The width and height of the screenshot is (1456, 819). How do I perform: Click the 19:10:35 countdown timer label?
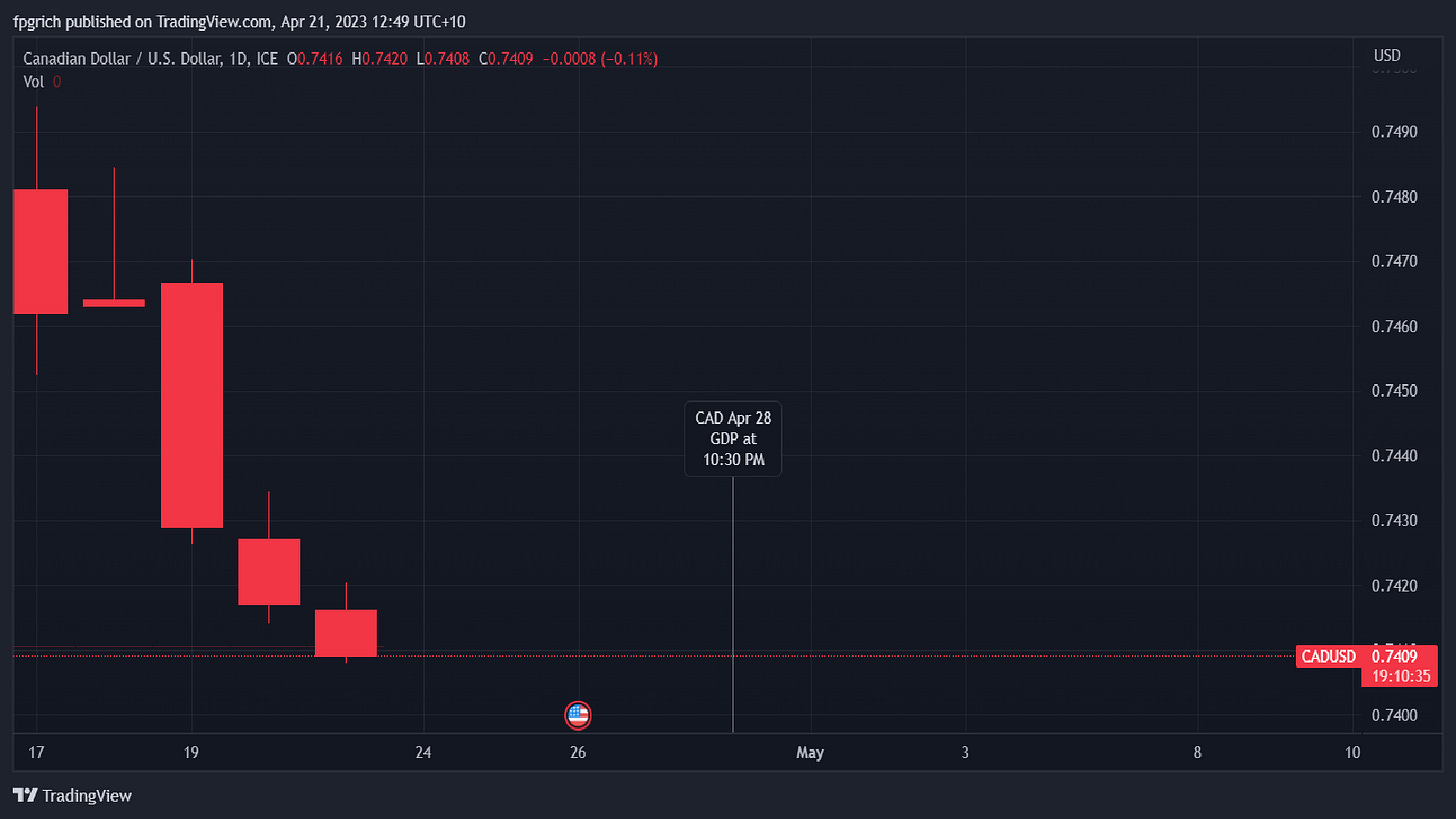(1401, 677)
